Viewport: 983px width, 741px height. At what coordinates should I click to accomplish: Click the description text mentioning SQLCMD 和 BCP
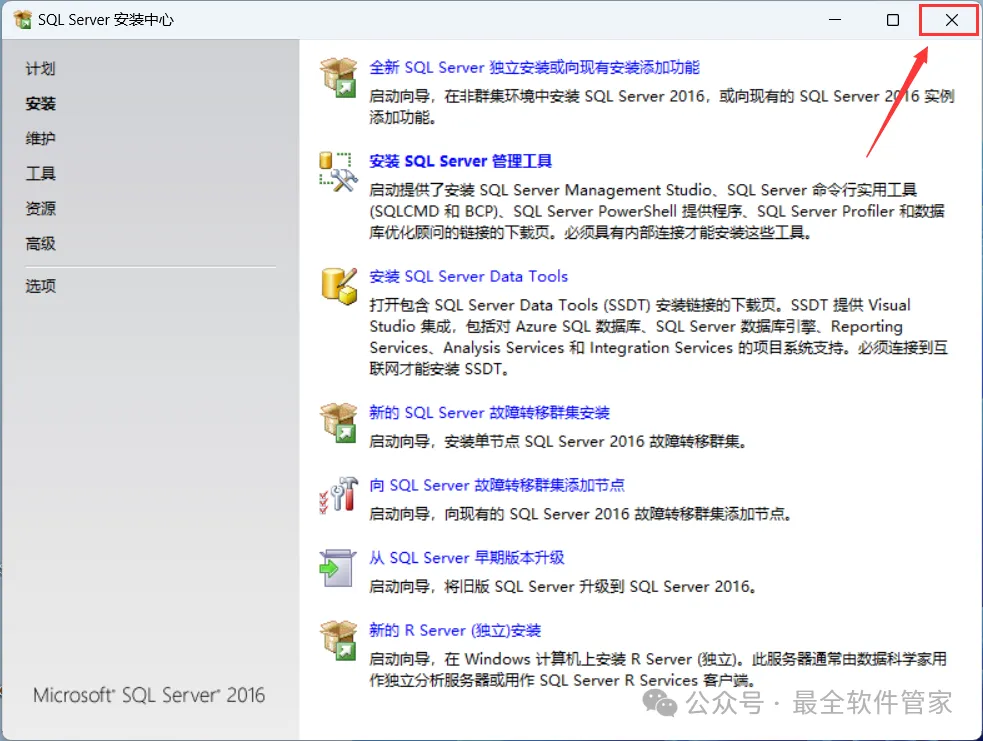(656, 211)
